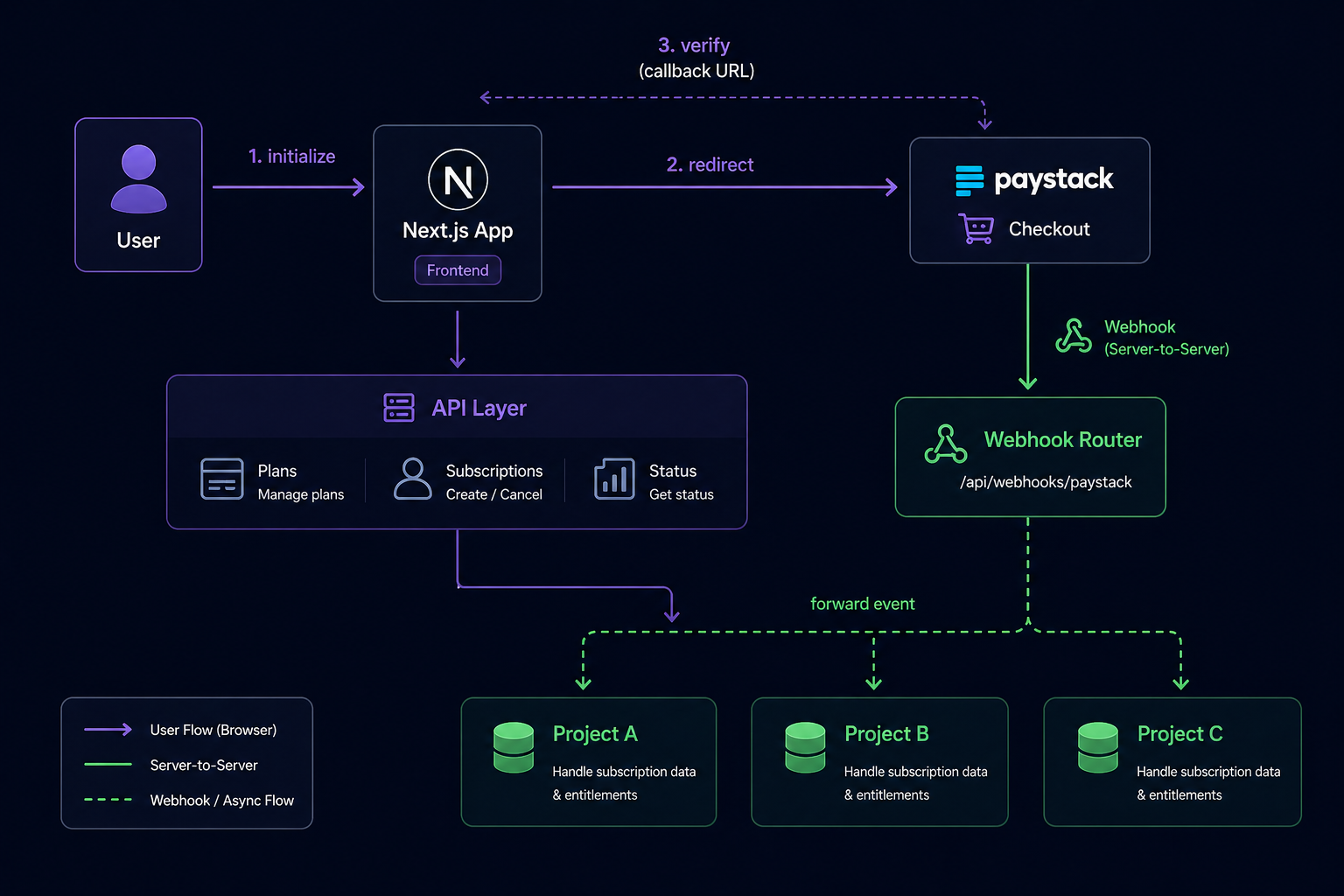Click the Server-to-Server legend entry
The height and width of the screenshot is (896, 1344).
(204, 765)
